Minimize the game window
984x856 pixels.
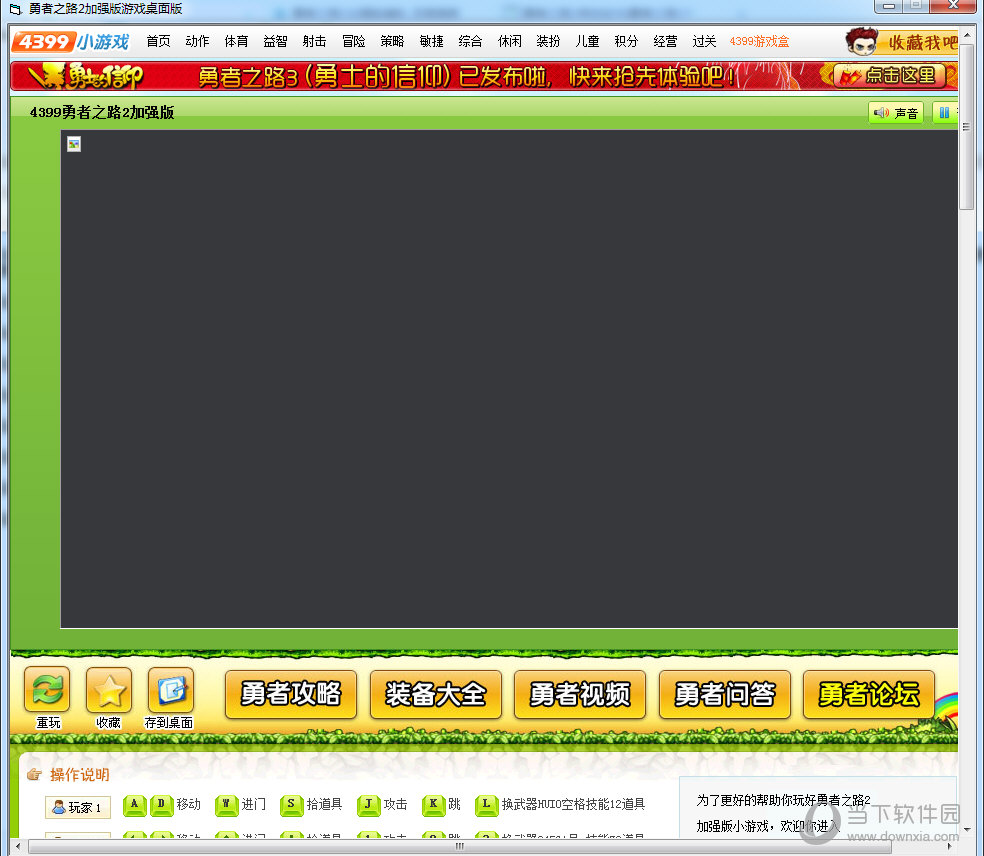pos(889,6)
